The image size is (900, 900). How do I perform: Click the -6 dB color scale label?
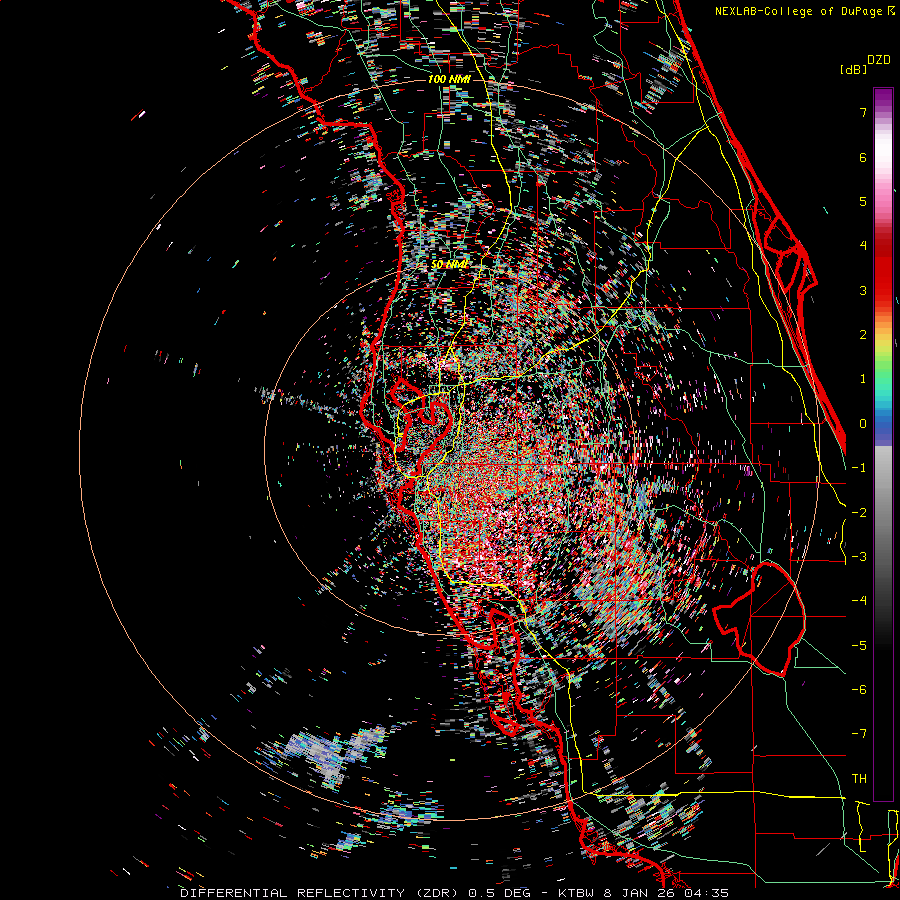(x=859, y=690)
